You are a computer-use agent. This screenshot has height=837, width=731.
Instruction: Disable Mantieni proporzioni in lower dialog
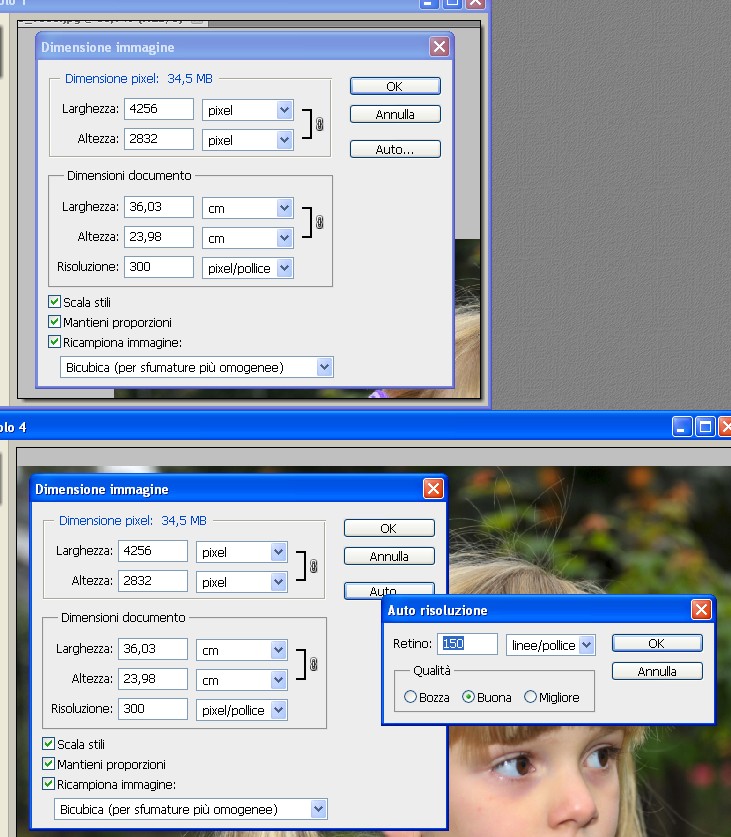tap(49, 764)
